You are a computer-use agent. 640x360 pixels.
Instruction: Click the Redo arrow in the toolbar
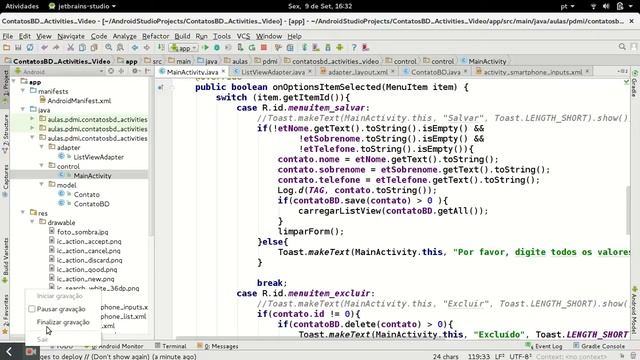pos(56,48)
